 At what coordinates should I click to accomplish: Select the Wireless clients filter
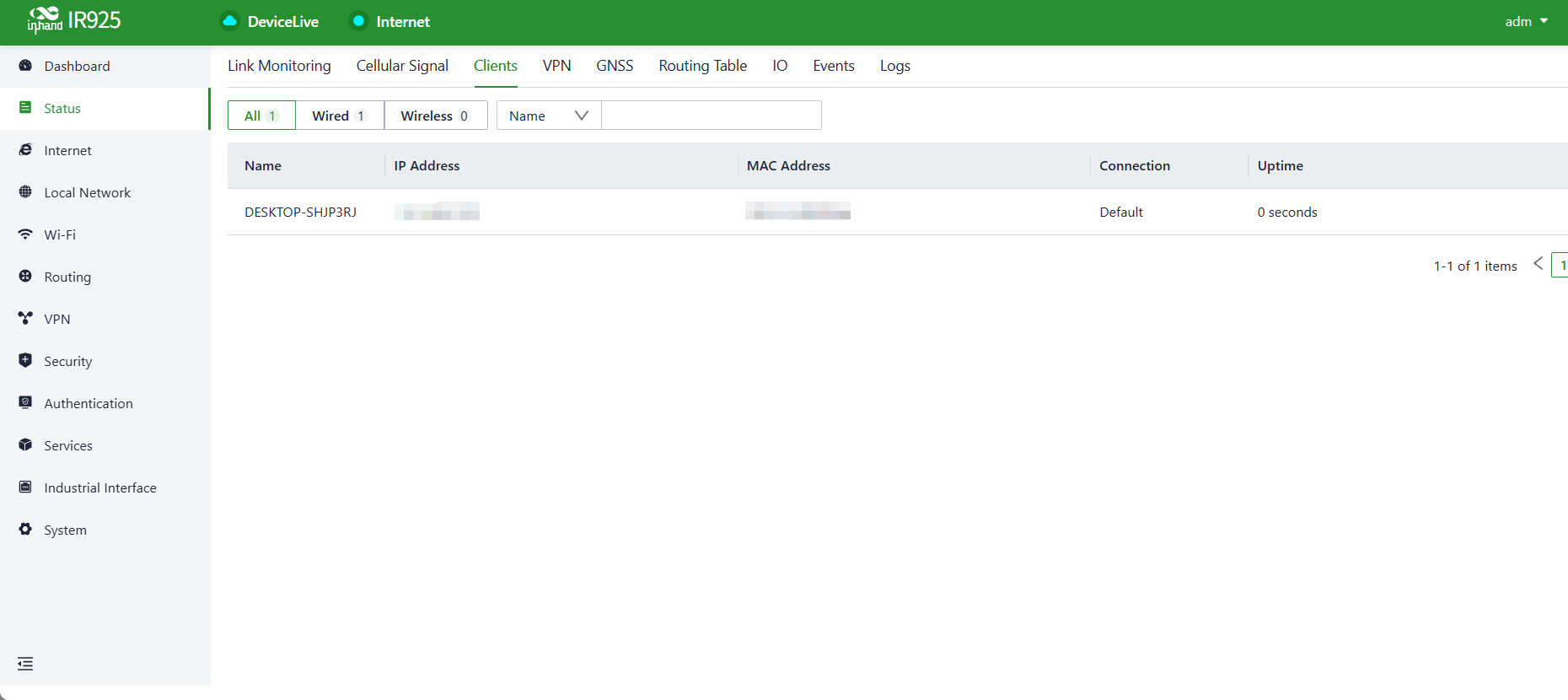tap(436, 116)
